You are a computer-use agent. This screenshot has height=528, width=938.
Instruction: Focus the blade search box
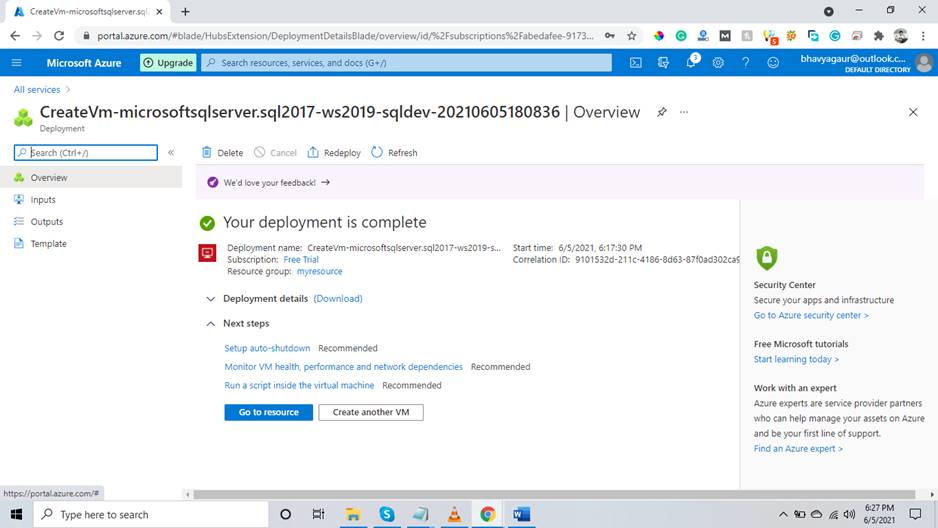(86, 152)
